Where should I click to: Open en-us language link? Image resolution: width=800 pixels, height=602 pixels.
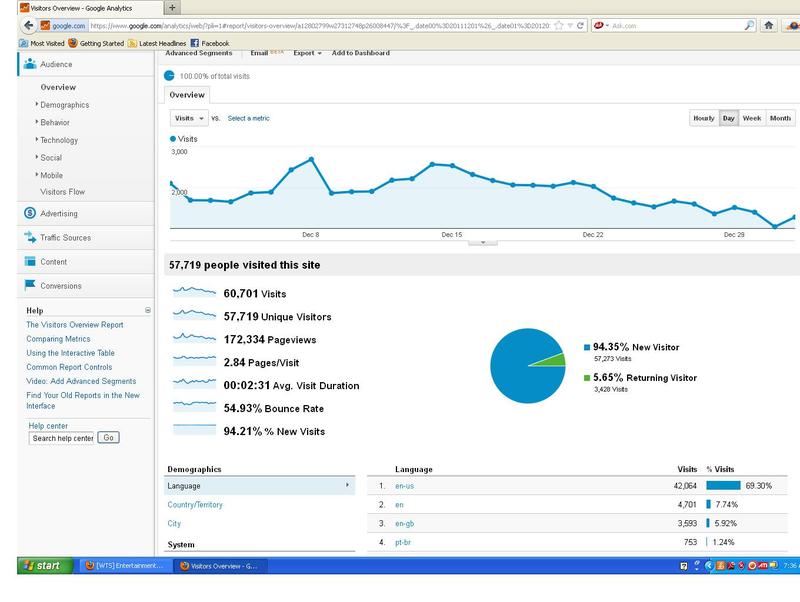click(405, 486)
